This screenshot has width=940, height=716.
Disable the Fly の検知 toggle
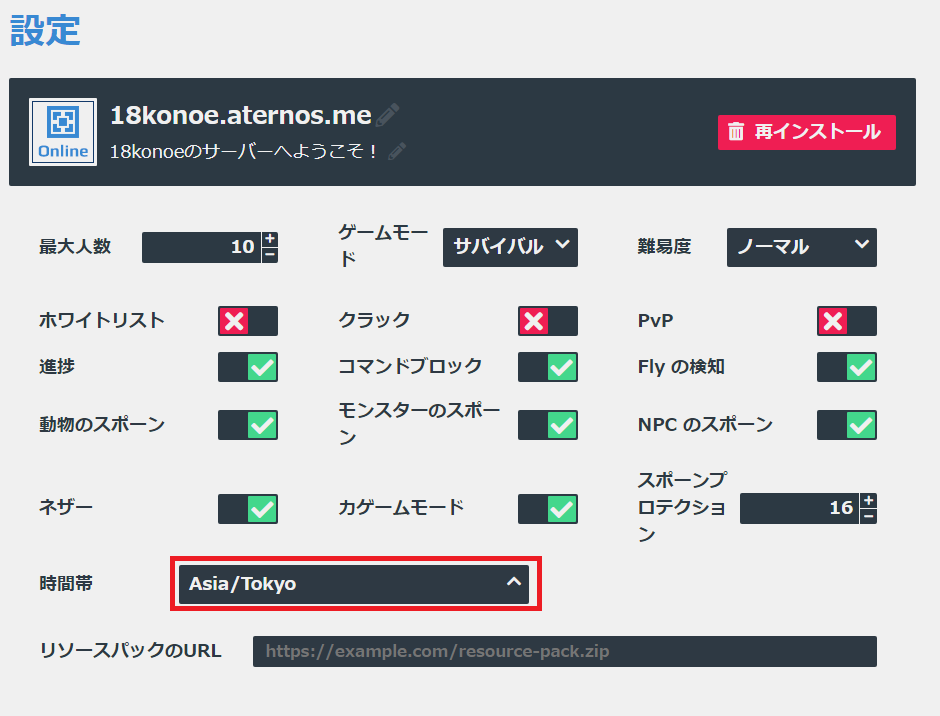(x=846, y=367)
